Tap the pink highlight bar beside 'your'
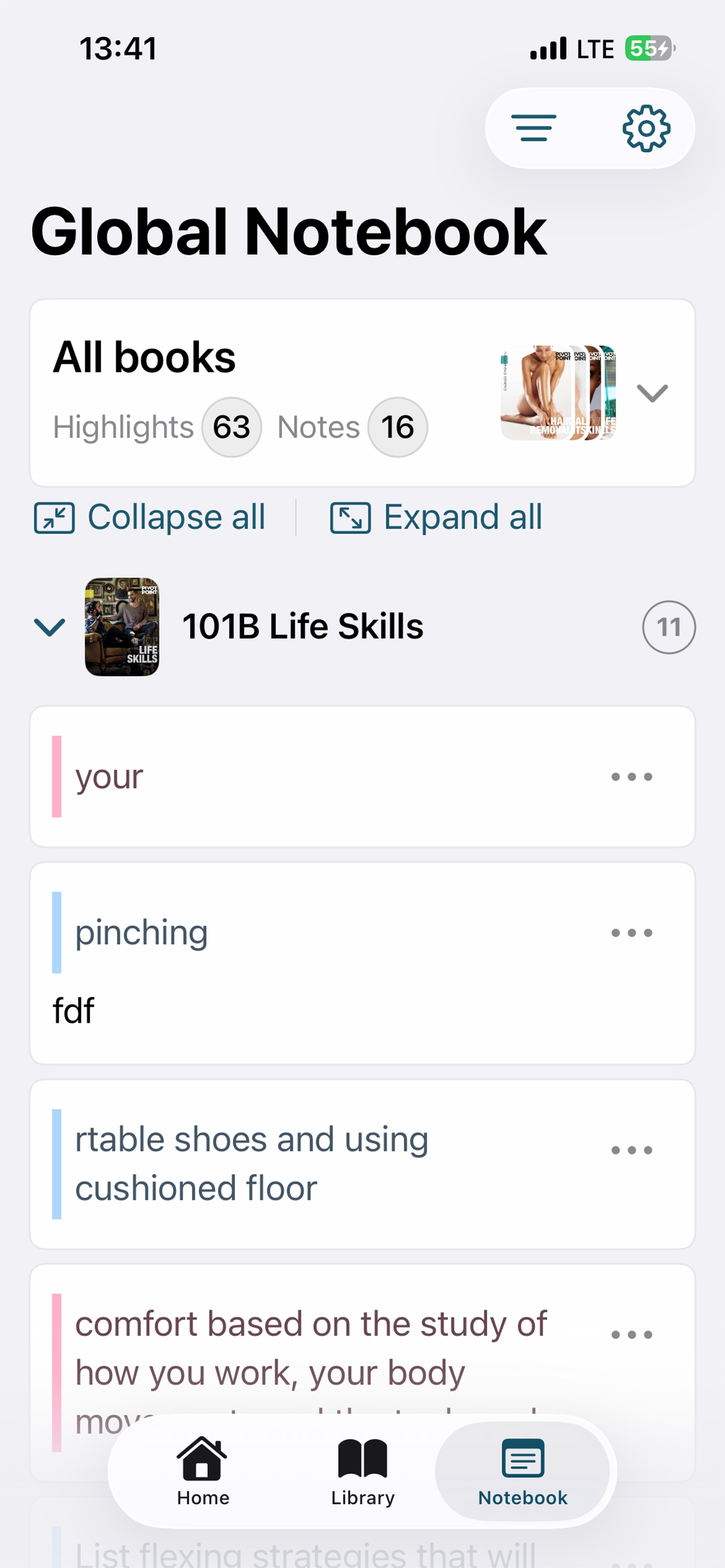Image resolution: width=725 pixels, height=1568 pixels. (x=56, y=777)
